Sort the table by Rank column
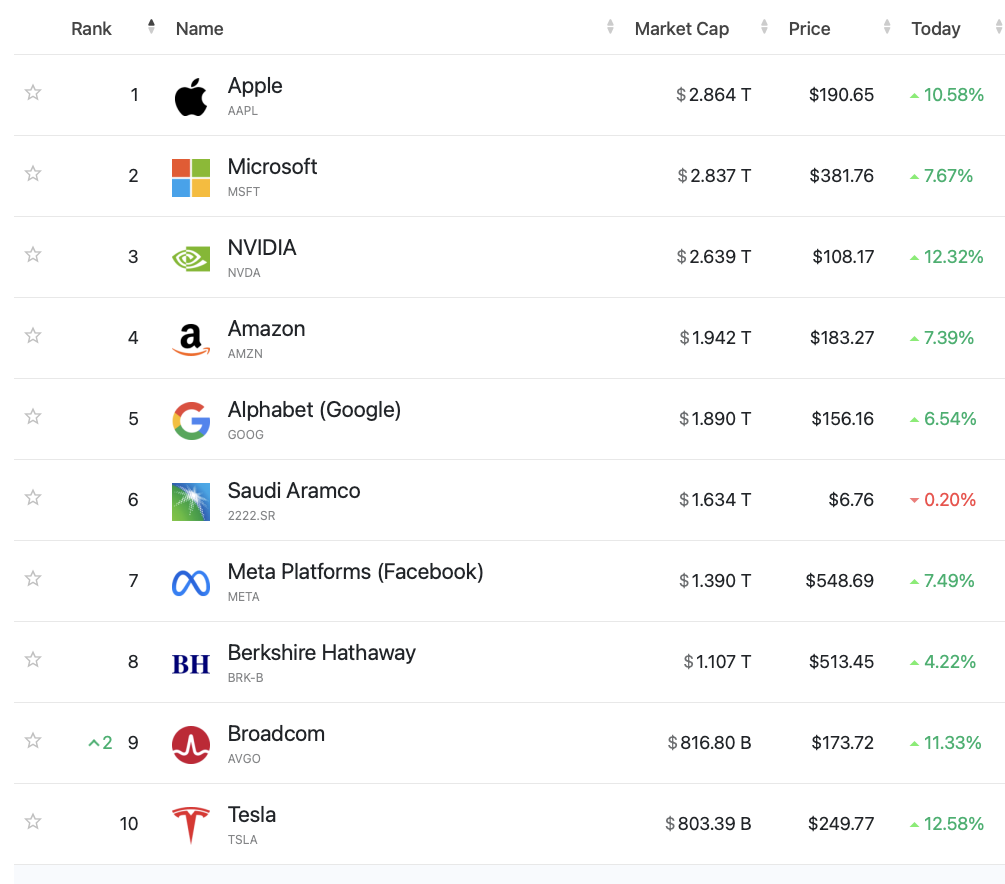1005x884 pixels. click(x=92, y=29)
